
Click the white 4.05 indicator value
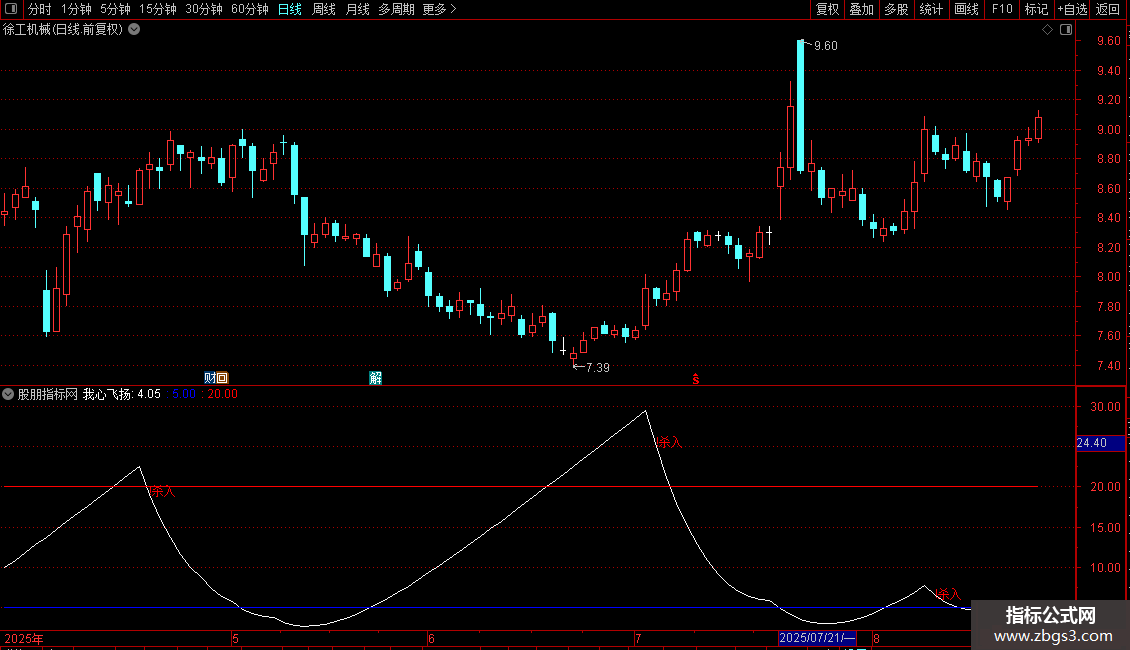pos(149,394)
